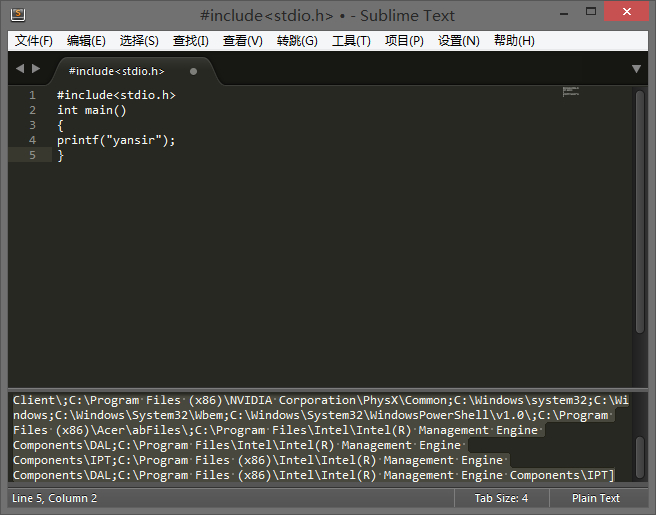656x515 pixels.
Task: Go to next tab with right arrow
Action: [x=36, y=68]
